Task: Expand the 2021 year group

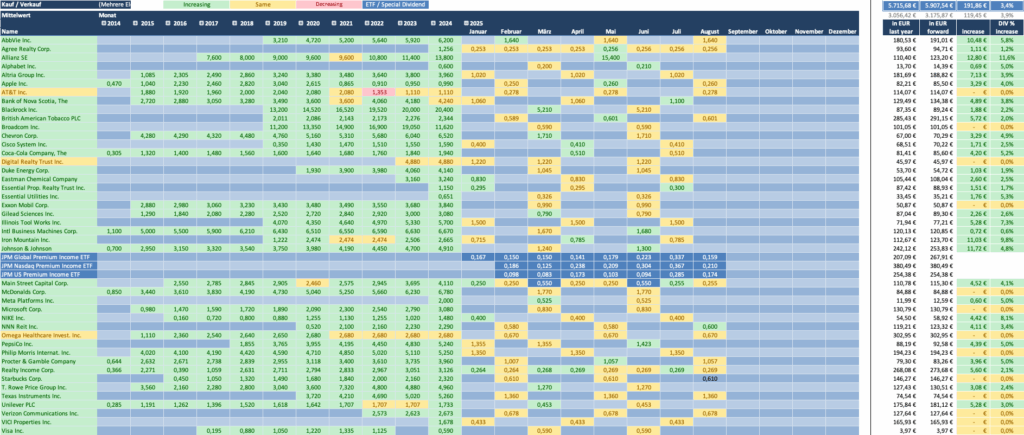Action: coord(334,23)
